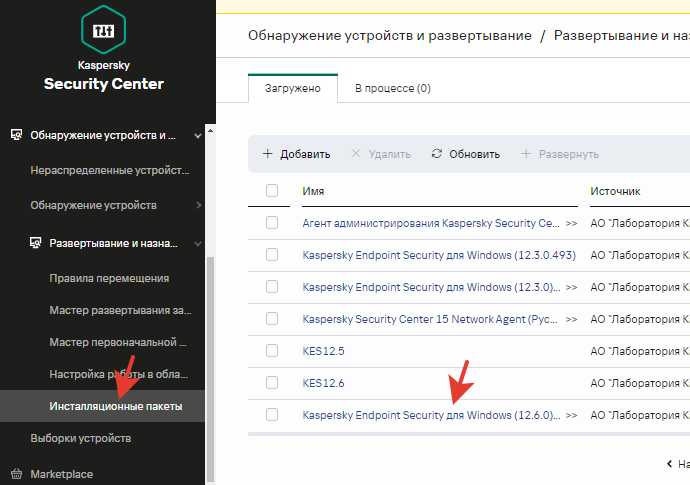Click the Обнаружение устройств и развертывание breadcrumb
690x485 pixels.
(x=390, y=35)
